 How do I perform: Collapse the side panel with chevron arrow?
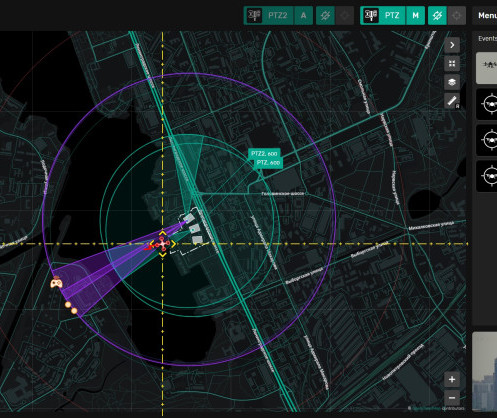click(x=452, y=45)
